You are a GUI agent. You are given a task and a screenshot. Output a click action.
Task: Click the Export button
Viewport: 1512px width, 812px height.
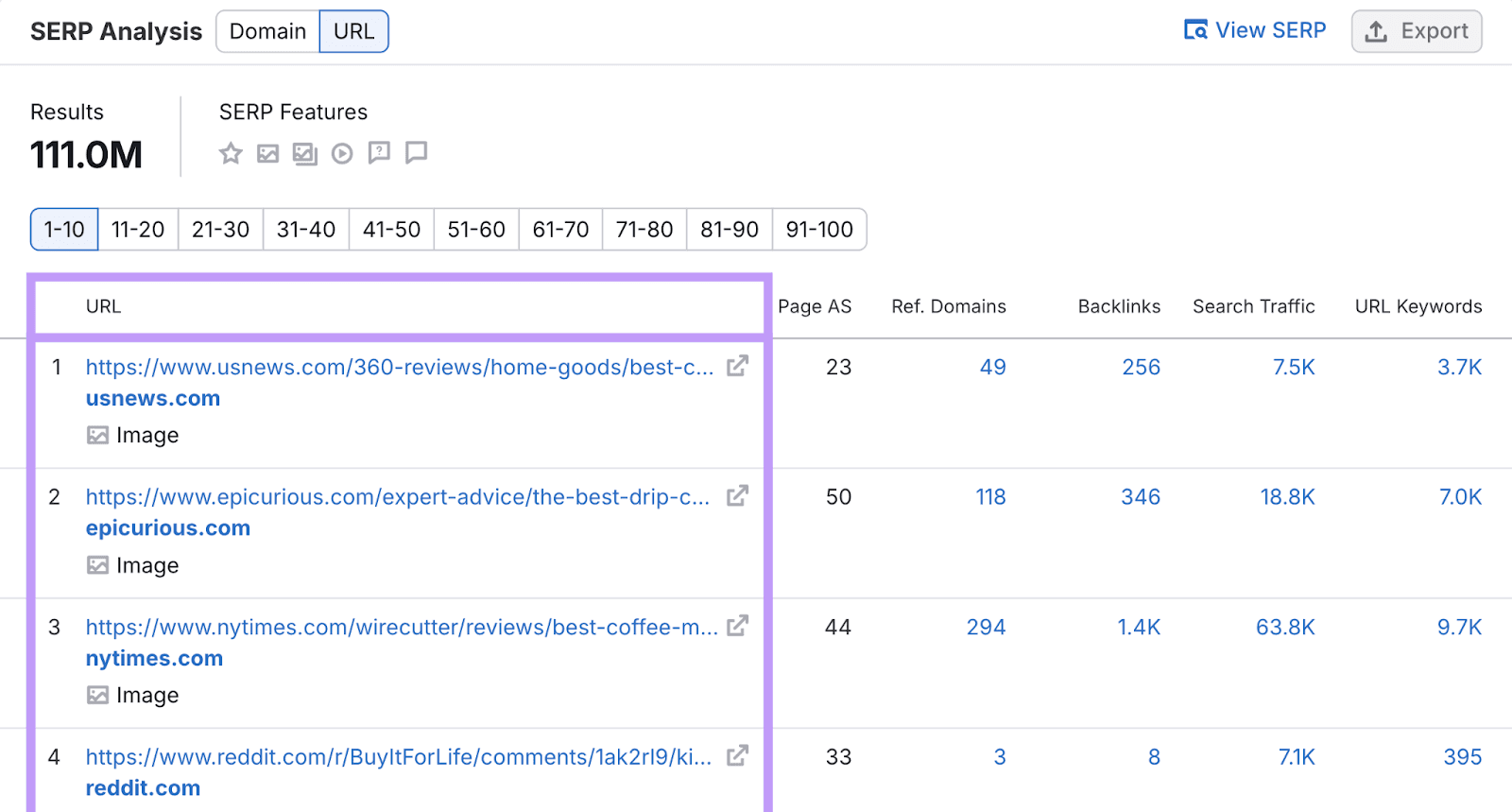(x=1417, y=31)
